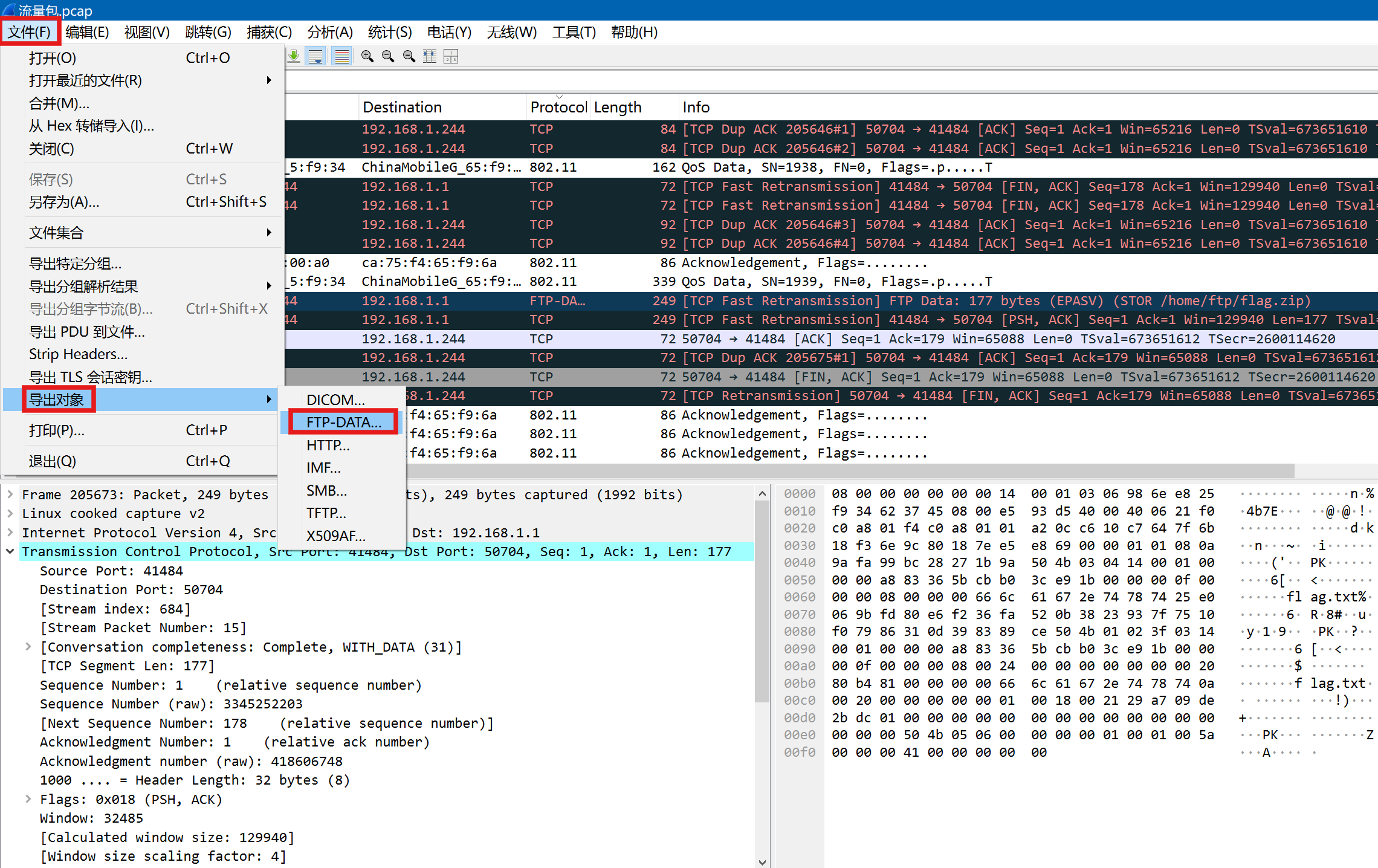Viewport: 1378px width, 868px height.
Task: Click the Protocol column header
Action: pyautogui.click(x=557, y=107)
